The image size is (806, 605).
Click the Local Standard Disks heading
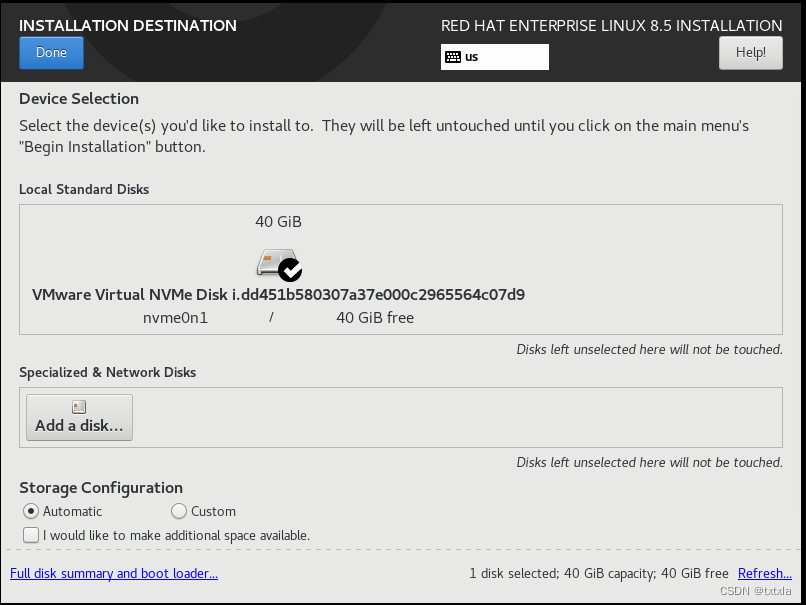click(x=84, y=189)
